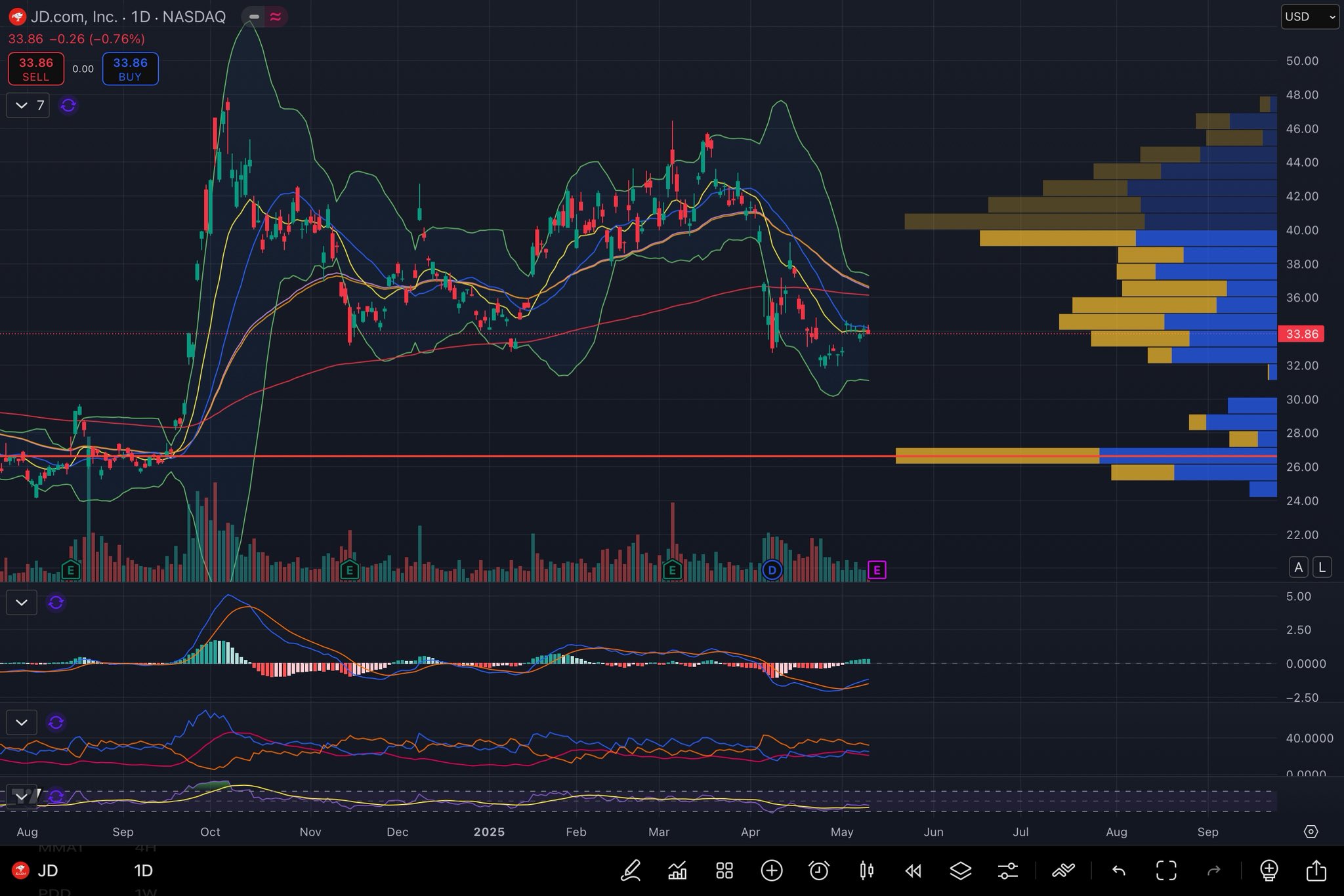
Task: Toggle fullscreen mode icon
Action: tap(1166, 870)
